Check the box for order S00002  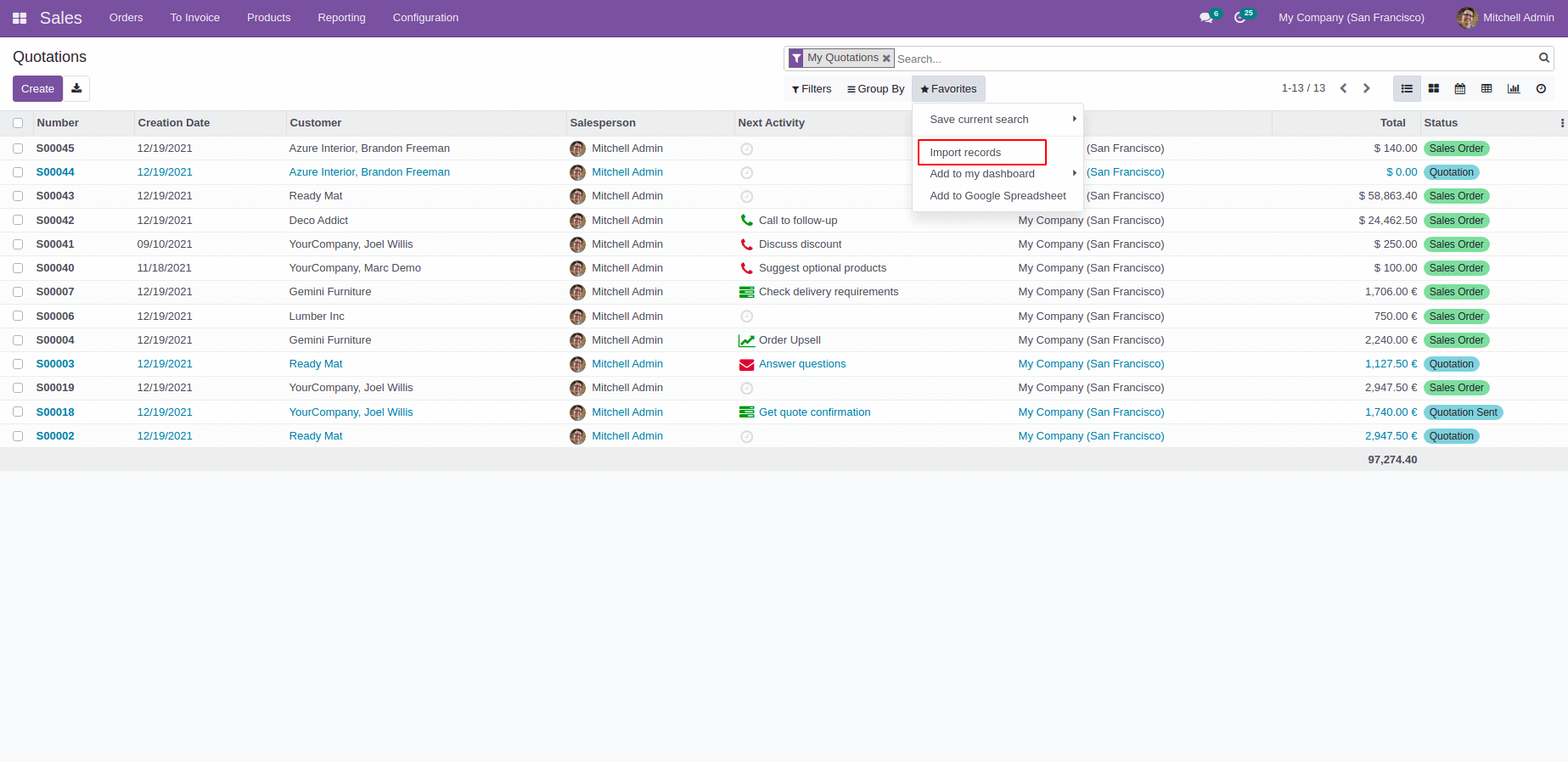(x=18, y=436)
